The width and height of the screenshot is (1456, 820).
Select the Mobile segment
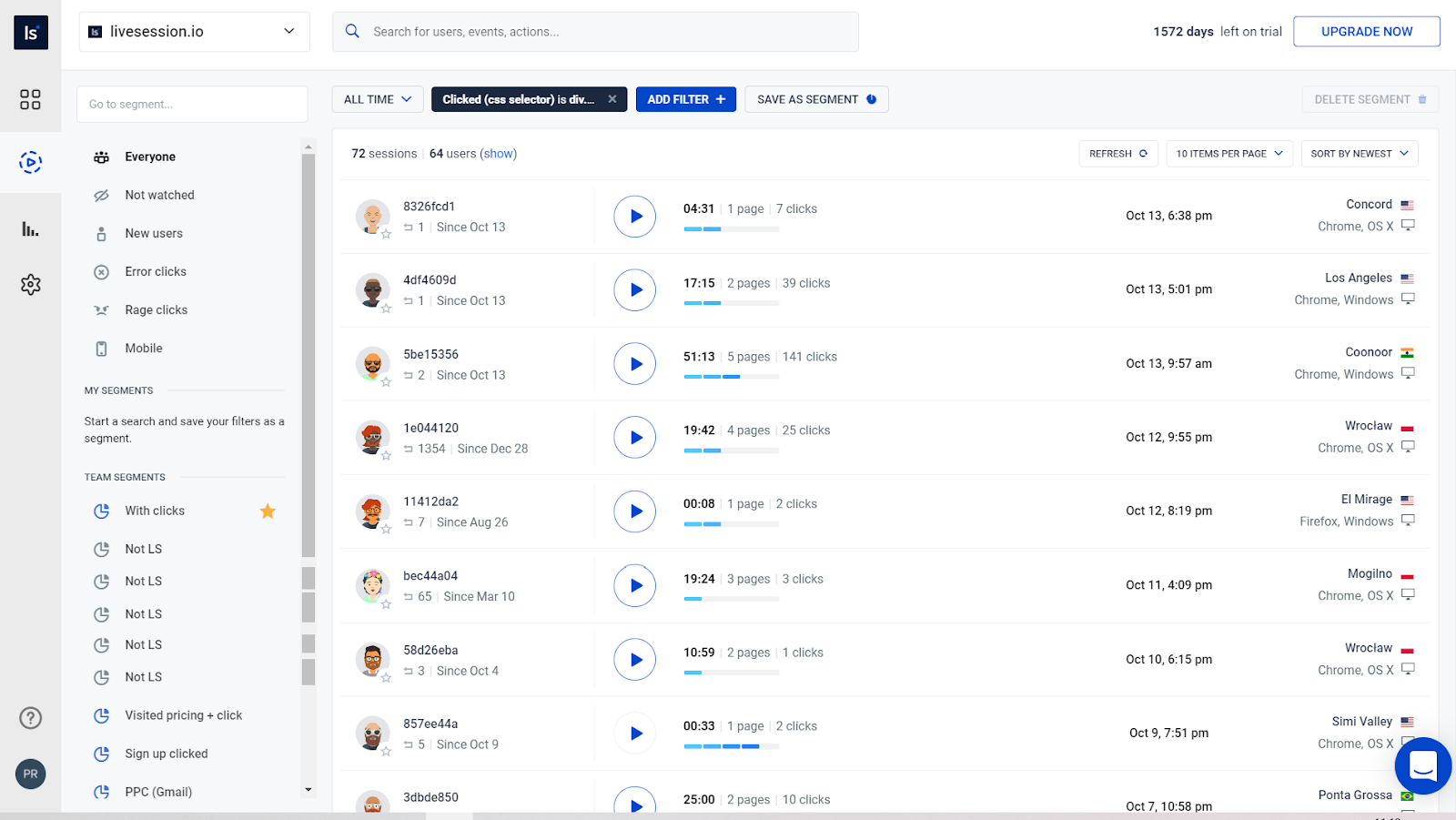coord(143,348)
